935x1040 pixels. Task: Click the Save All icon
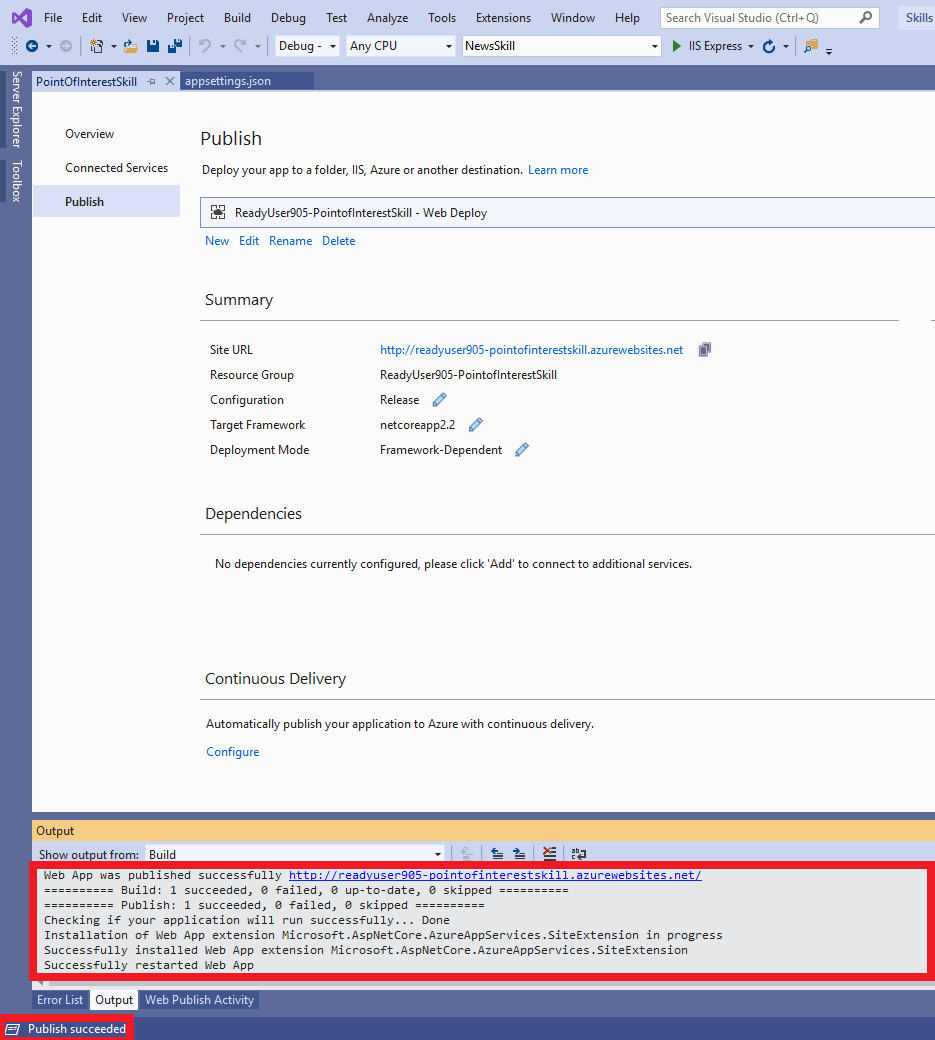click(x=175, y=46)
